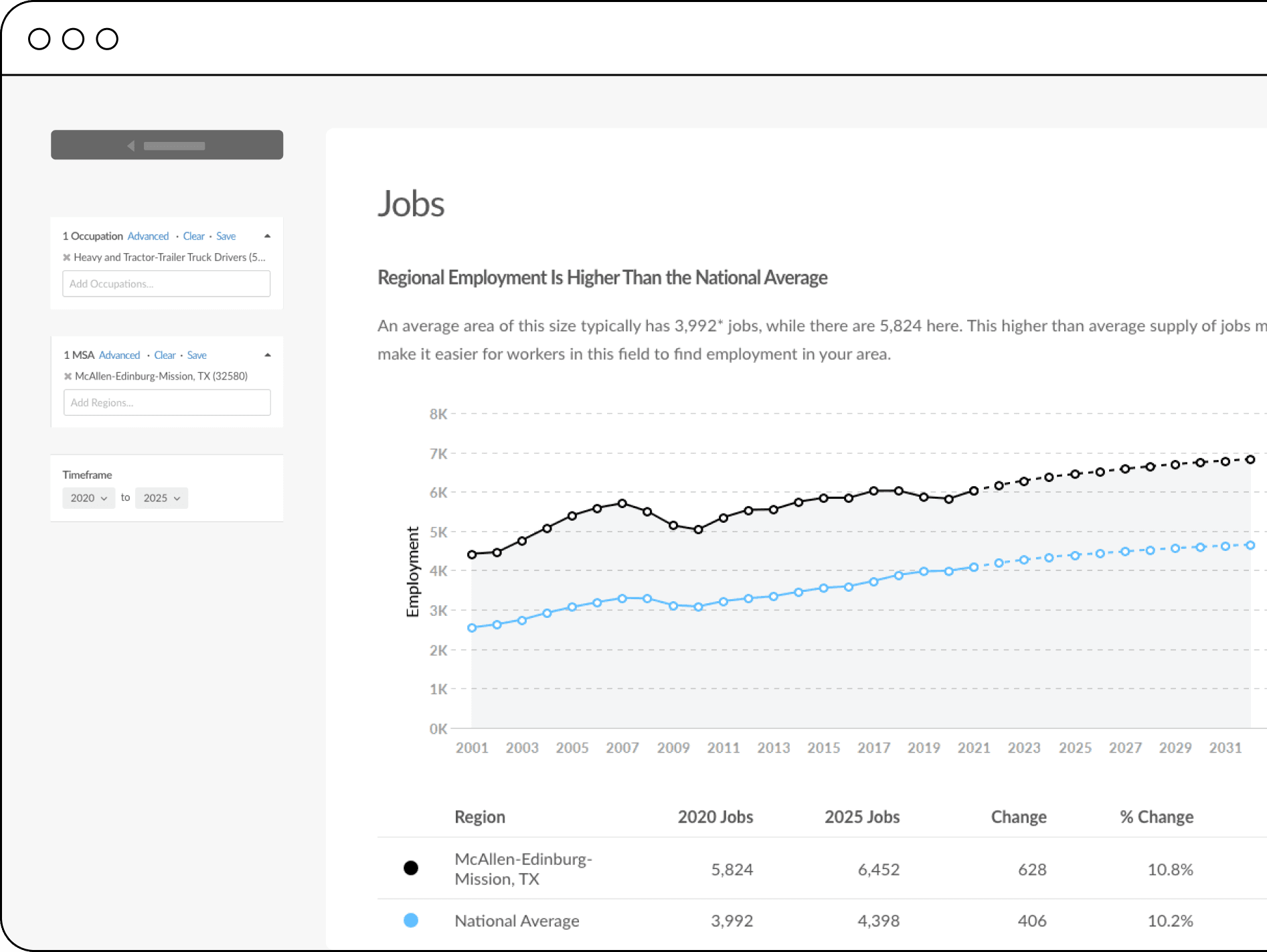Viewport: 1267px width, 952px height.
Task: Click the Add Regions input field
Action: click(167, 403)
